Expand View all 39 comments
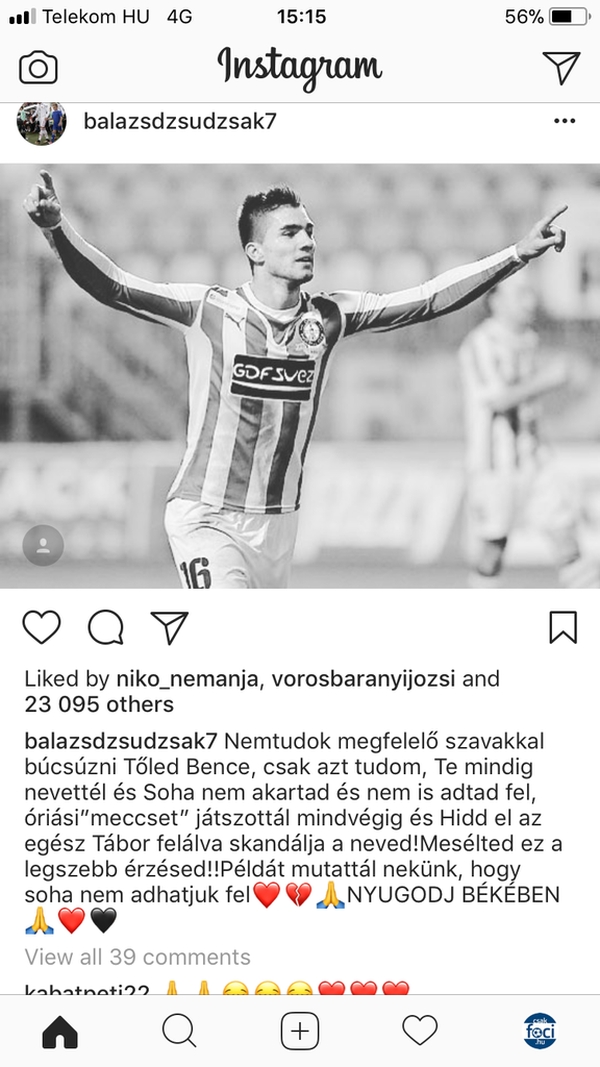 pos(137,957)
